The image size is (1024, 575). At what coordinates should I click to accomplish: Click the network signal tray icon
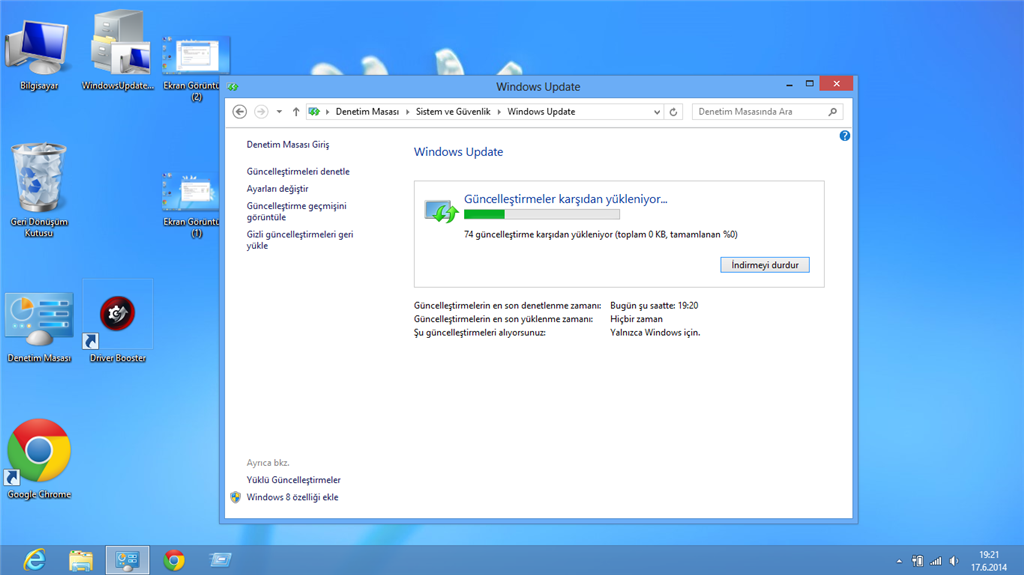tap(936, 561)
